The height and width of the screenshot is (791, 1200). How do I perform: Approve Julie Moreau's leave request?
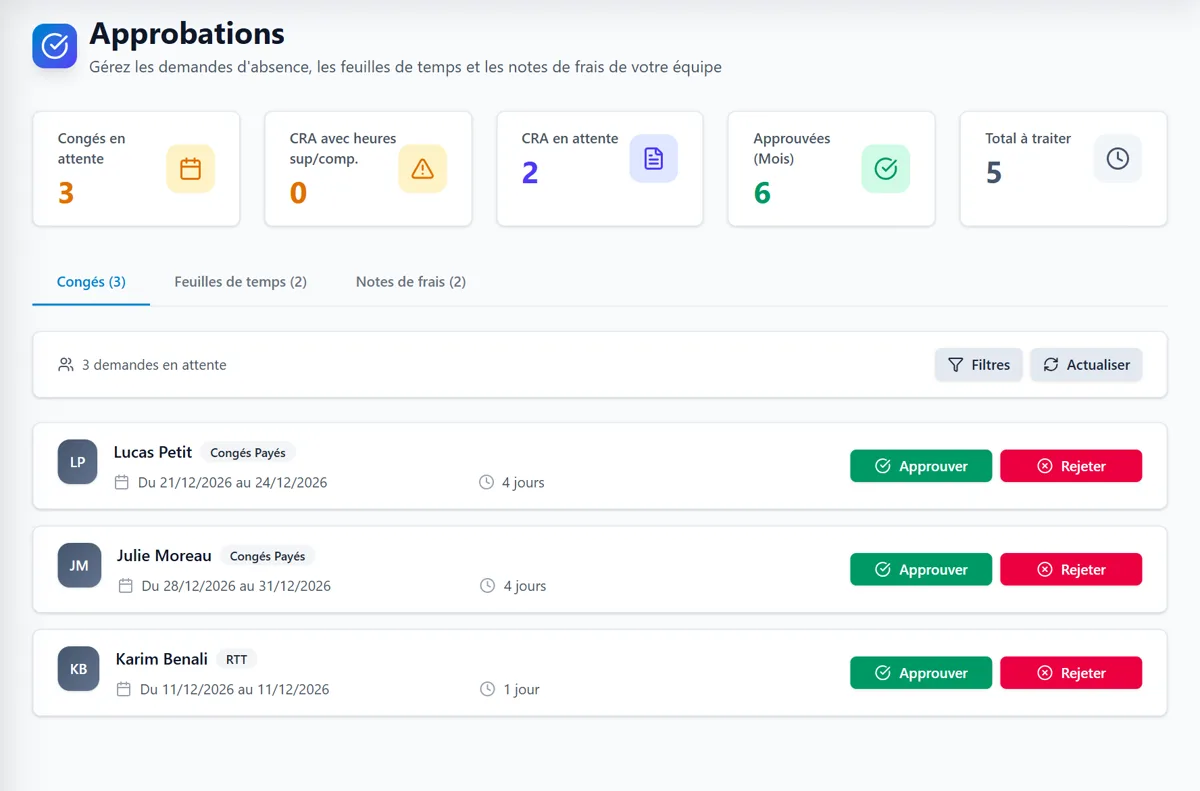click(x=921, y=569)
